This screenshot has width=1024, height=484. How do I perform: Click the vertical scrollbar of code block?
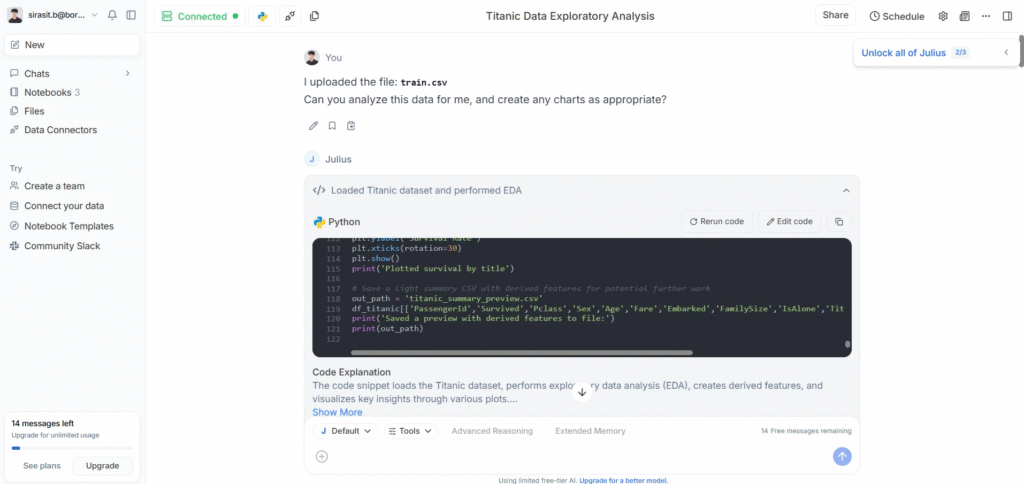(x=848, y=344)
